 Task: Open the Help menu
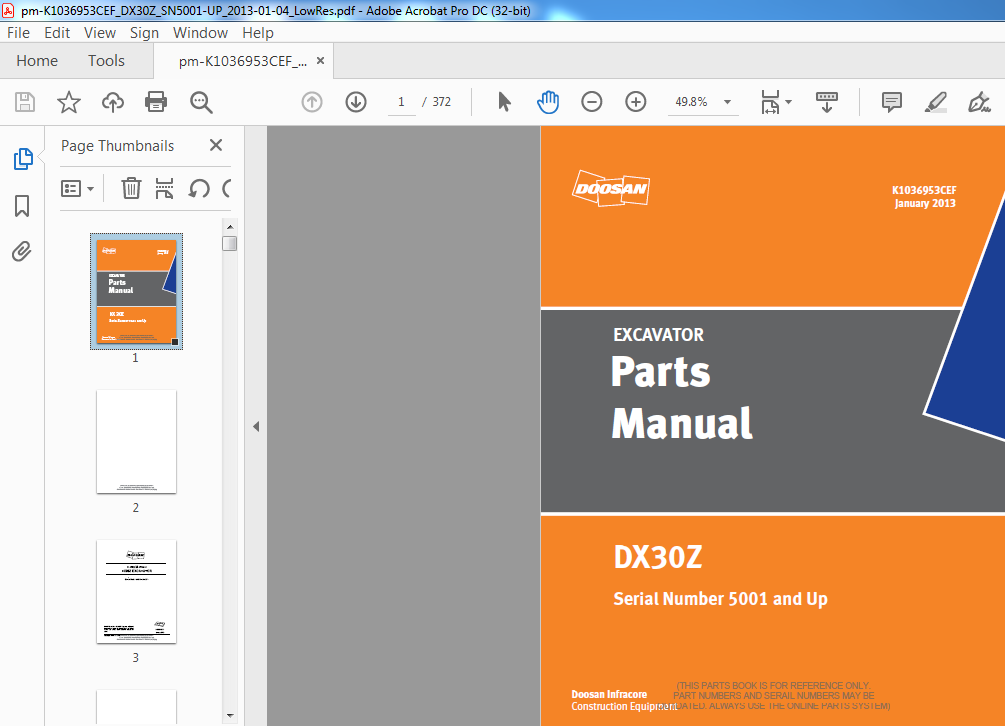point(258,33)
